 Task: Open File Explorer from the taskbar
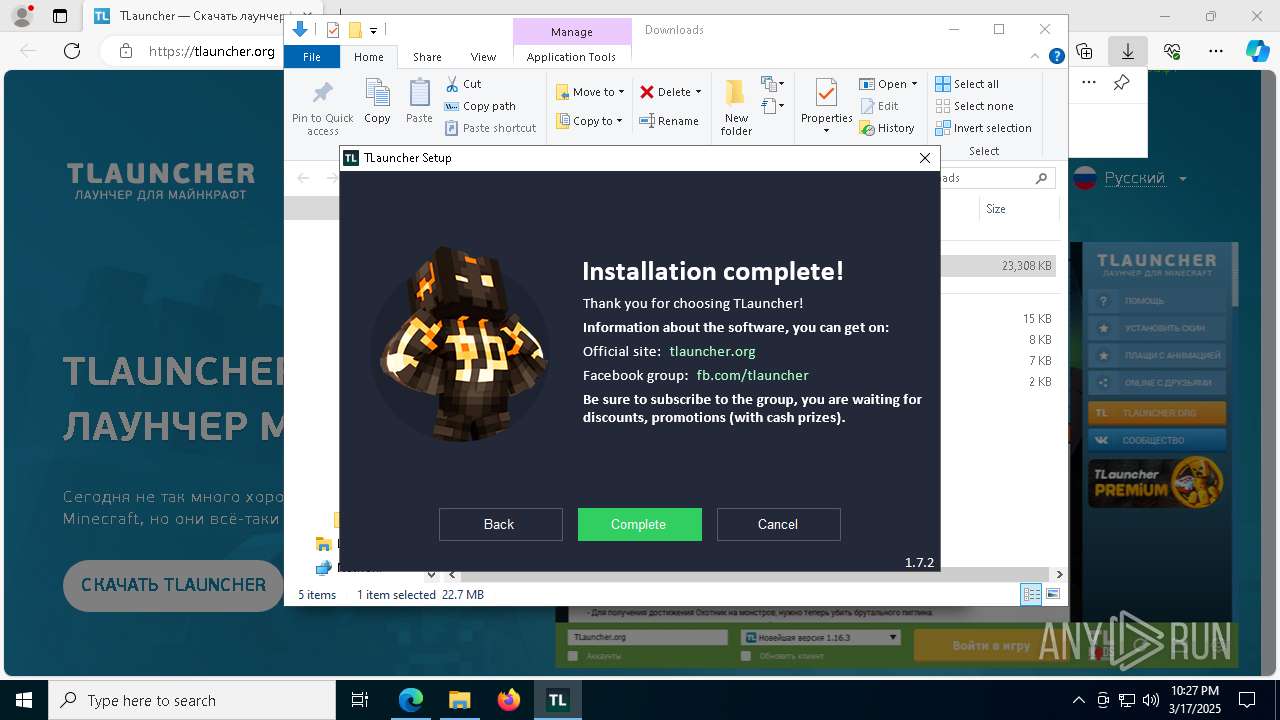coord(459,700)
